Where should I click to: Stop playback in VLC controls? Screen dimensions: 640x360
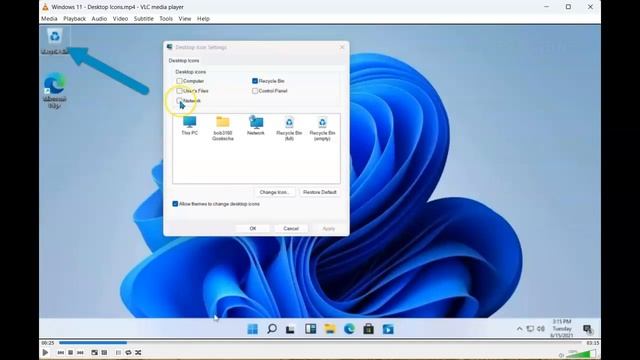(71, 353)
